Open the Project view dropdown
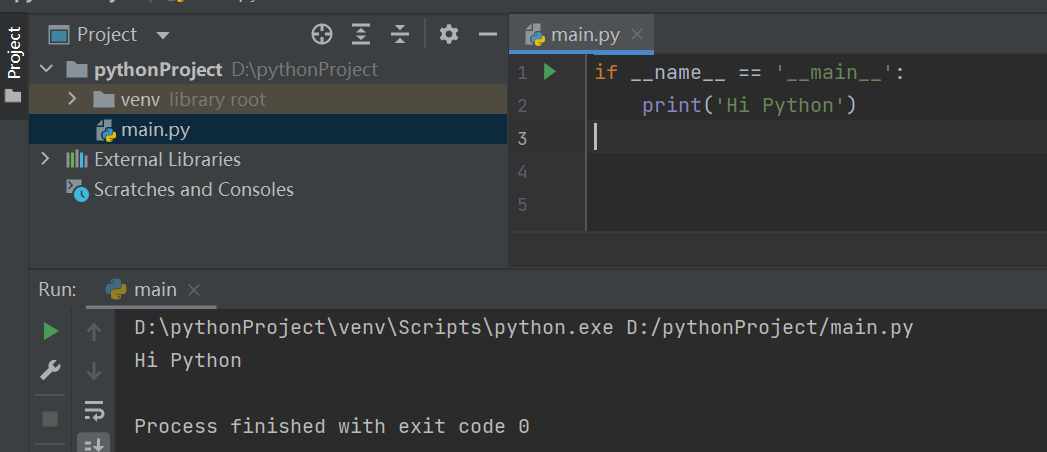1047x452 pixels. [x=163, y=36]
